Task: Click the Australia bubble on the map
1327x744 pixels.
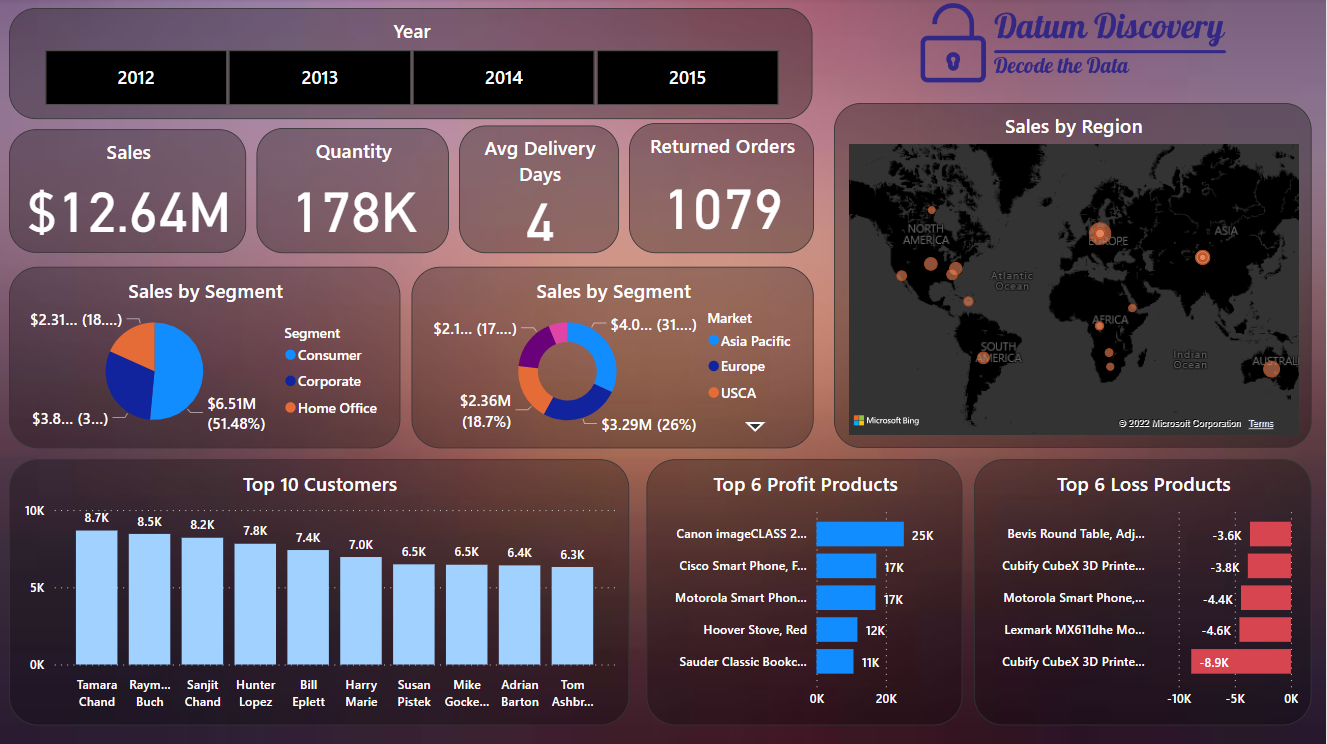Action: coord(1271,369)
